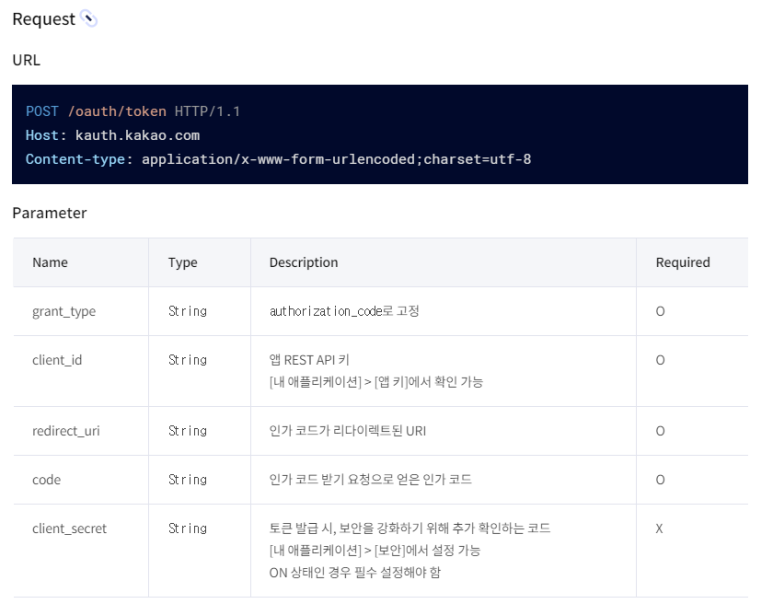Click String type in grant_type row

[187, 311]
